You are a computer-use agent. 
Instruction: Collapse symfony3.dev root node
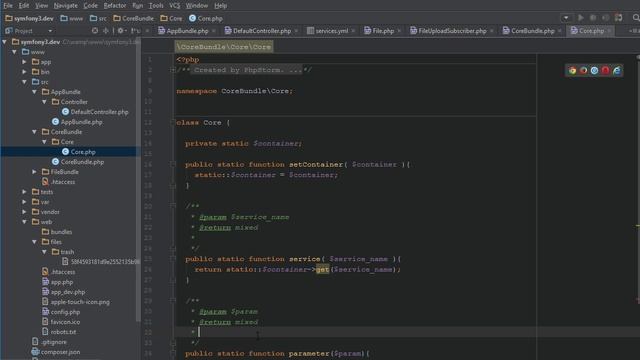[x=4, y=42]
